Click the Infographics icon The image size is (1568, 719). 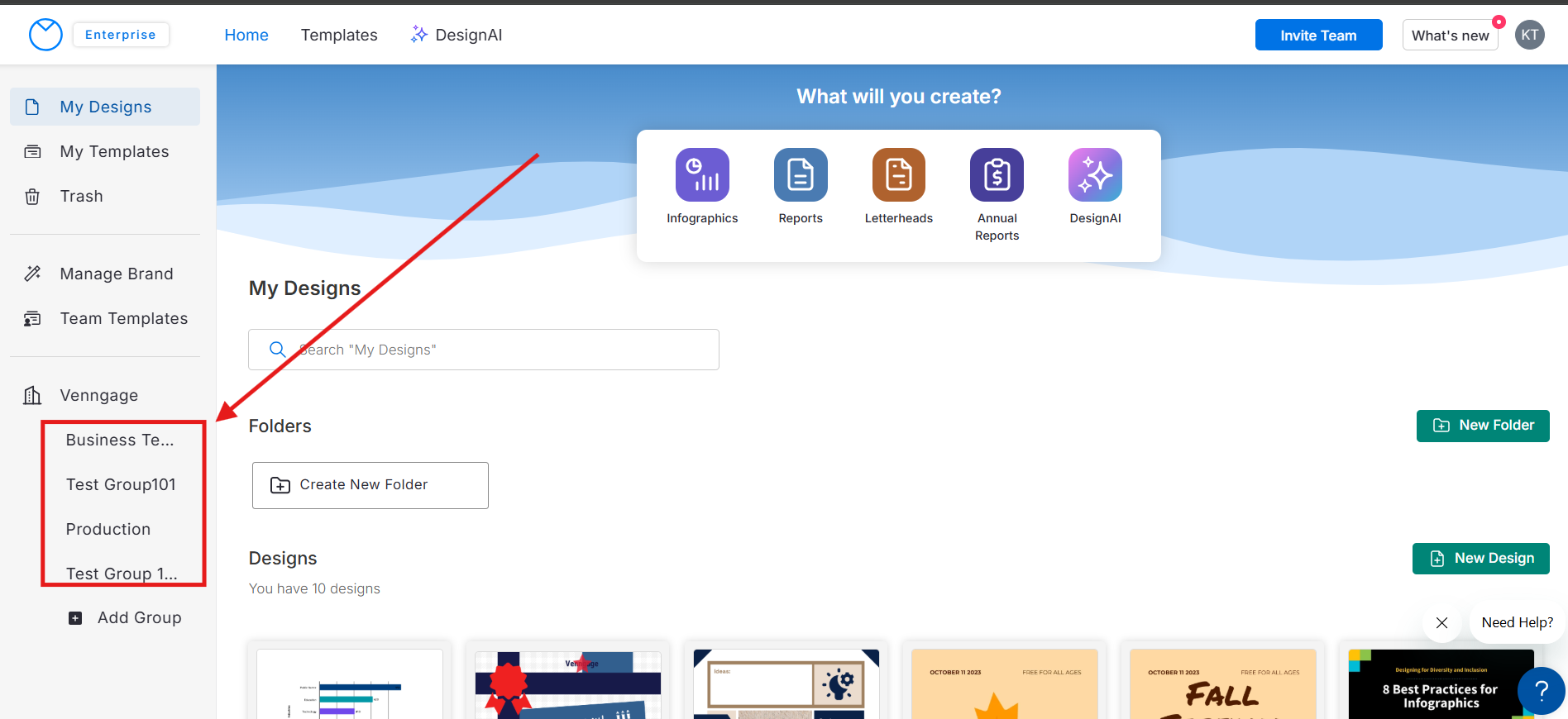(702, 175)
